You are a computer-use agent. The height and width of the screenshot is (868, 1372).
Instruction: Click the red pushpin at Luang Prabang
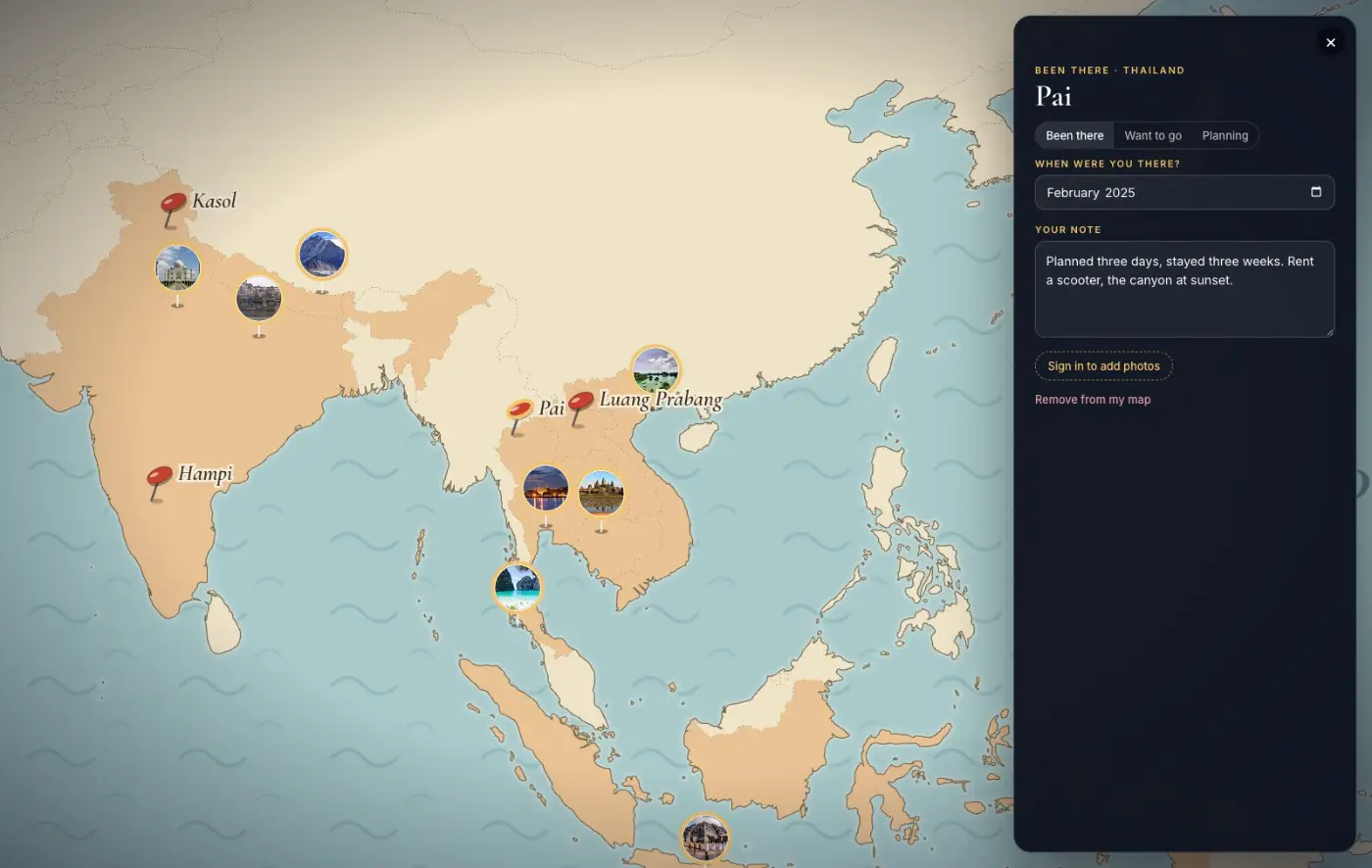pos(580,407)
